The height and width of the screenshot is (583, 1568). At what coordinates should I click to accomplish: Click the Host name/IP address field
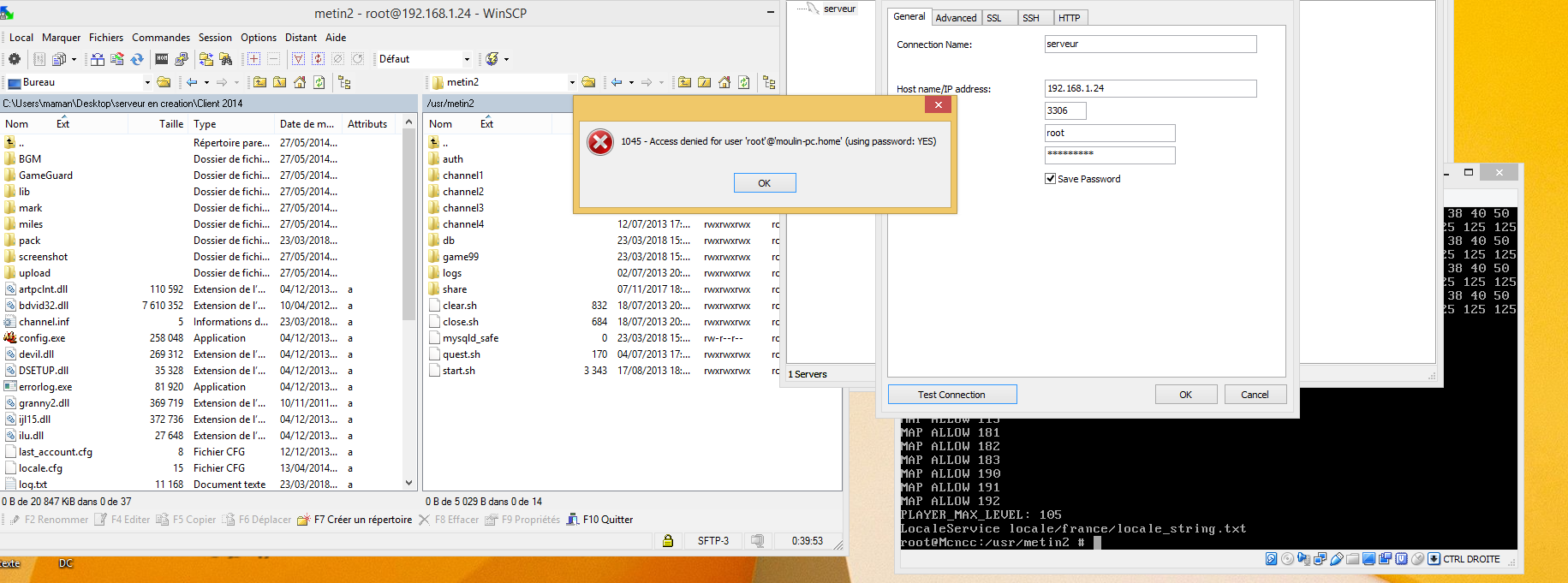[x=1151, y=88]
